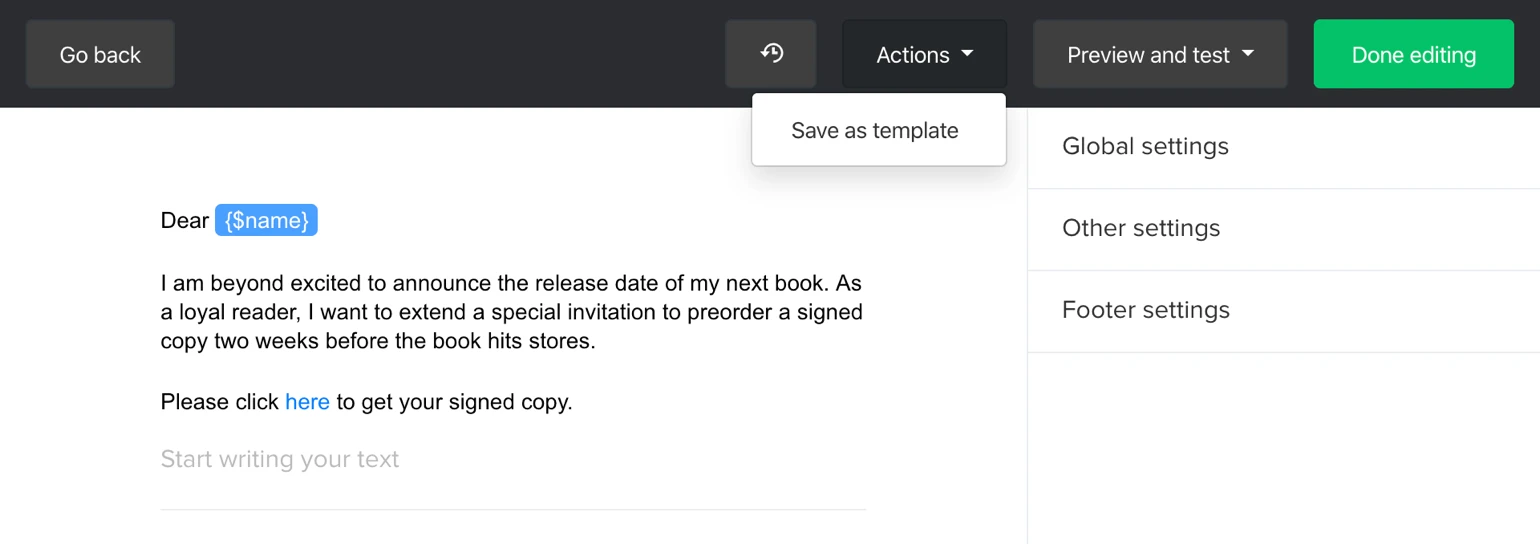Viewport: 1540px width, 544px height.
Task: Select the {$name} merge tag
Action: (266, 221)
